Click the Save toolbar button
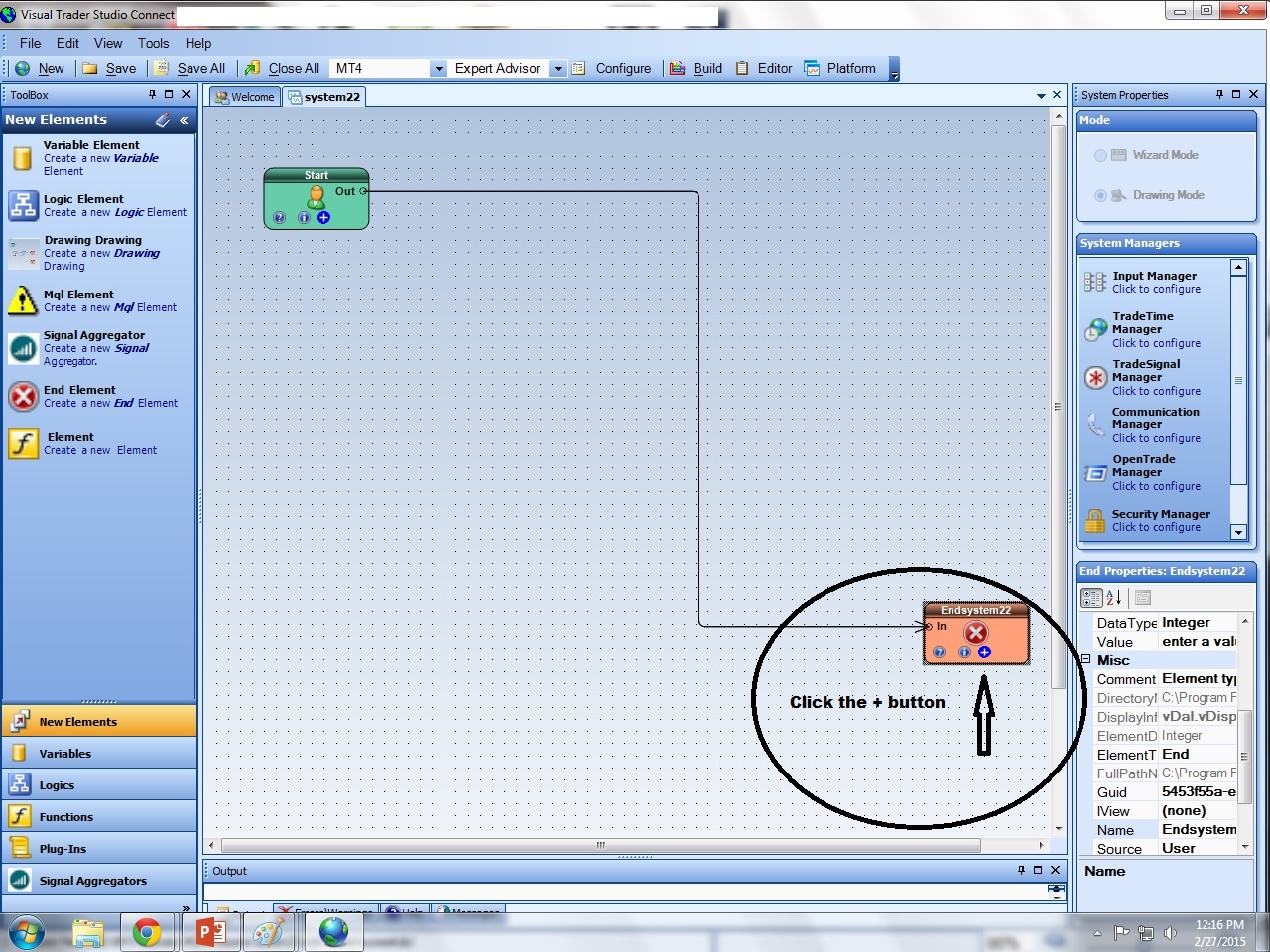 point(109,68)
